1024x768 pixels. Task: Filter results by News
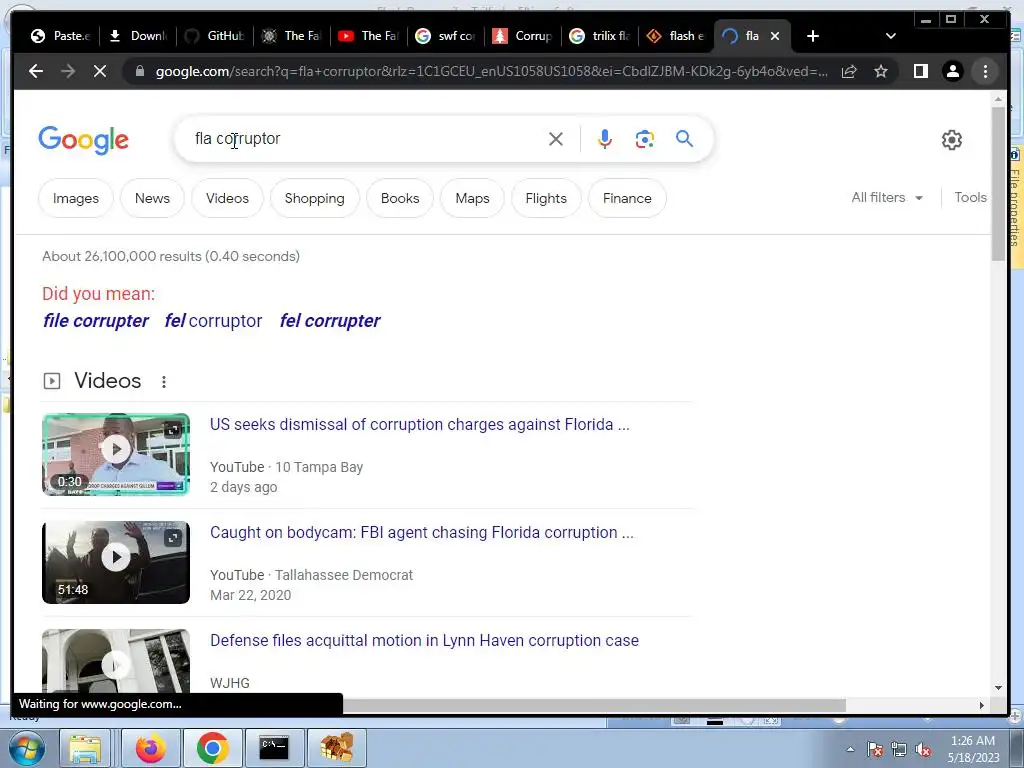[152, 199]
